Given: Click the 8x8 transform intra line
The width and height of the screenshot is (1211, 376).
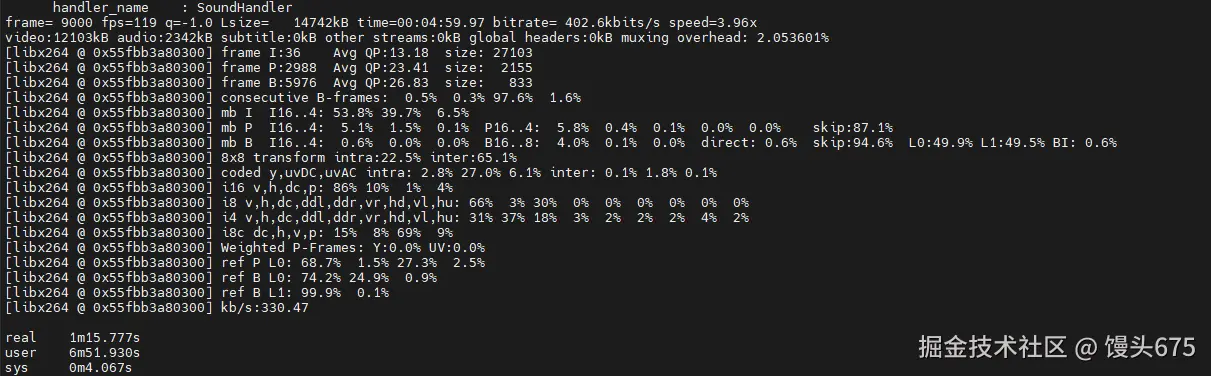Looking at the screenshot, I should pyautogui.click(x=261, y=158).
